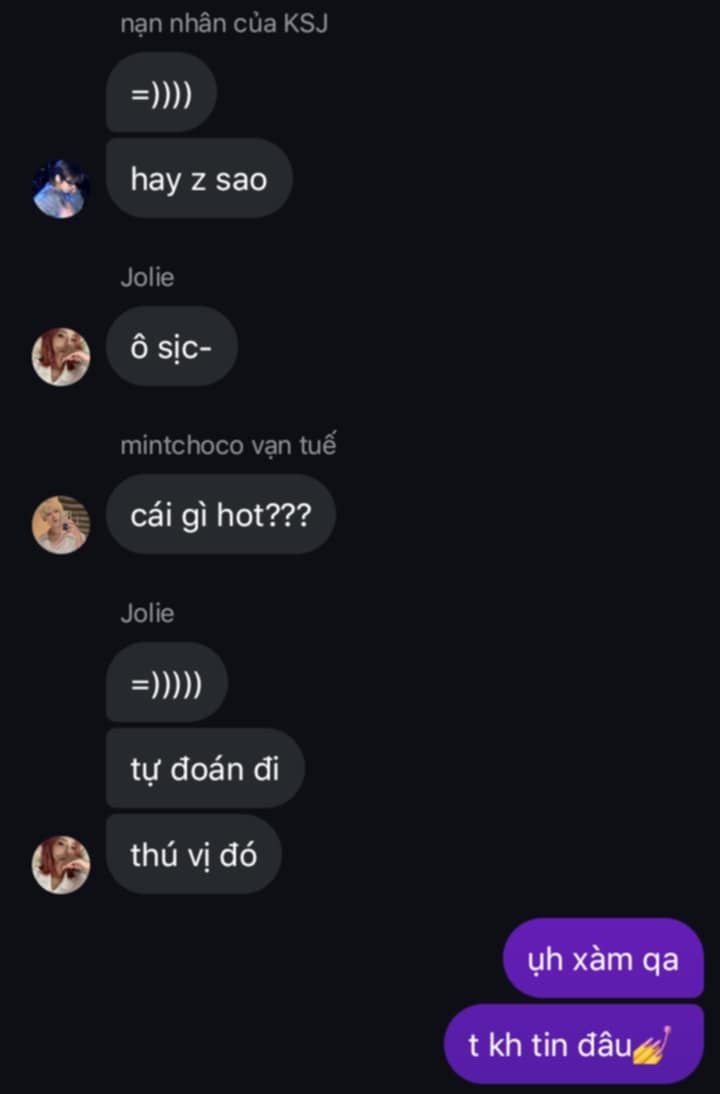Tap the purple "t kh tin đâu" message
The height and width of the screenshot is (1094, 720).
click(573, 1044)
